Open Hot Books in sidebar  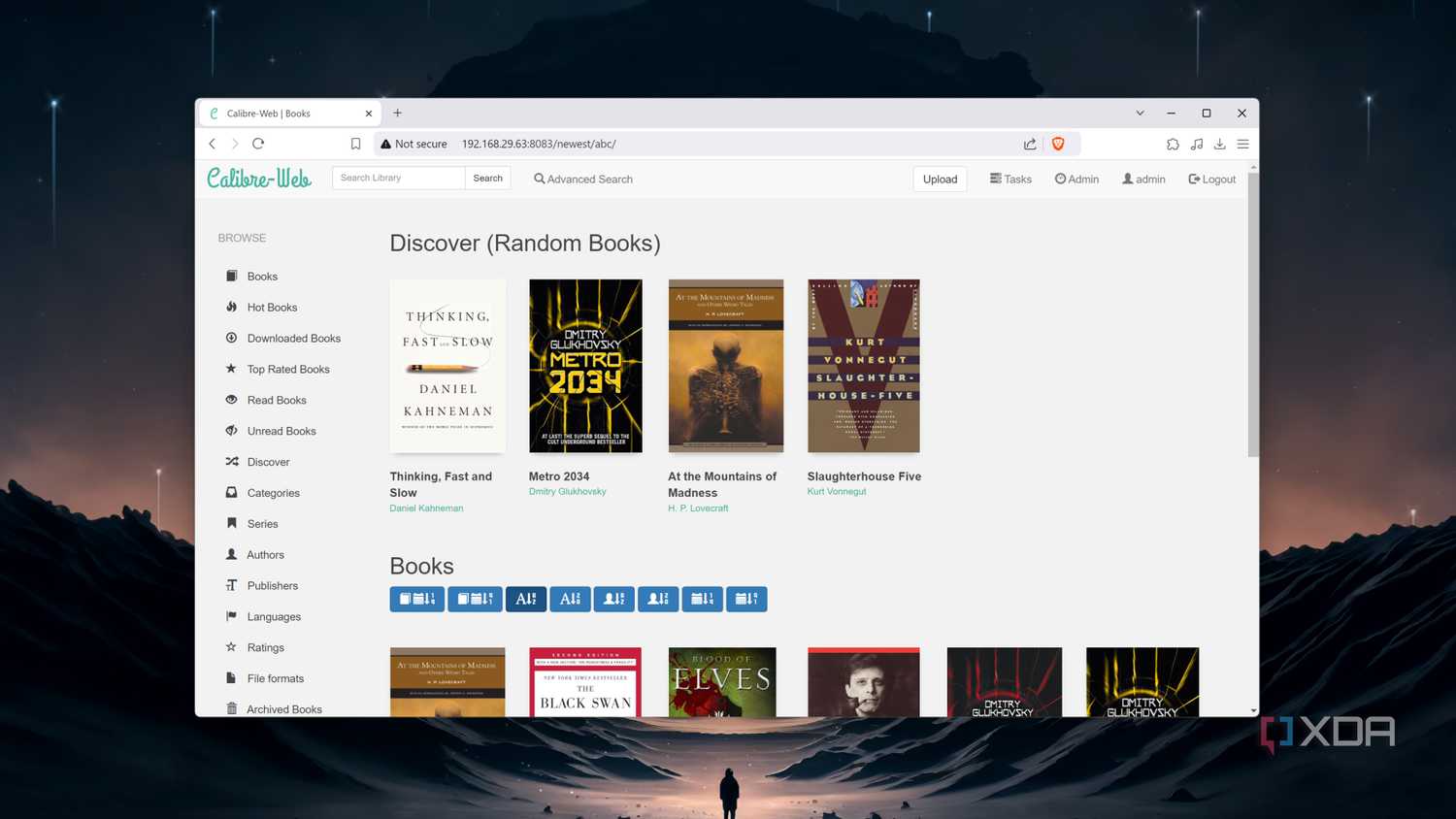pyautogui.click(x=262, y=308)
